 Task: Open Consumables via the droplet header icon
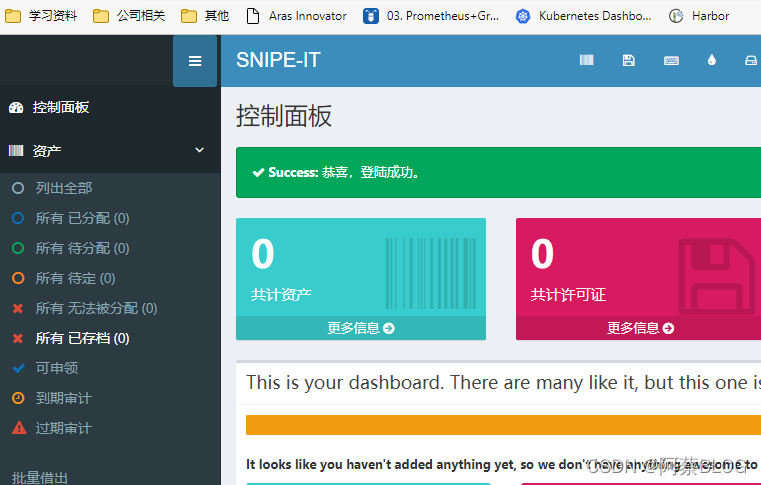coord(711,60)
